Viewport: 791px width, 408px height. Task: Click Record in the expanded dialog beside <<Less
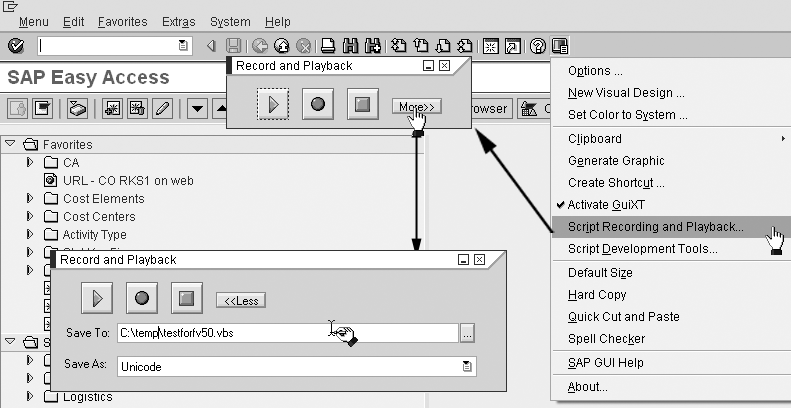click(142, 298)
